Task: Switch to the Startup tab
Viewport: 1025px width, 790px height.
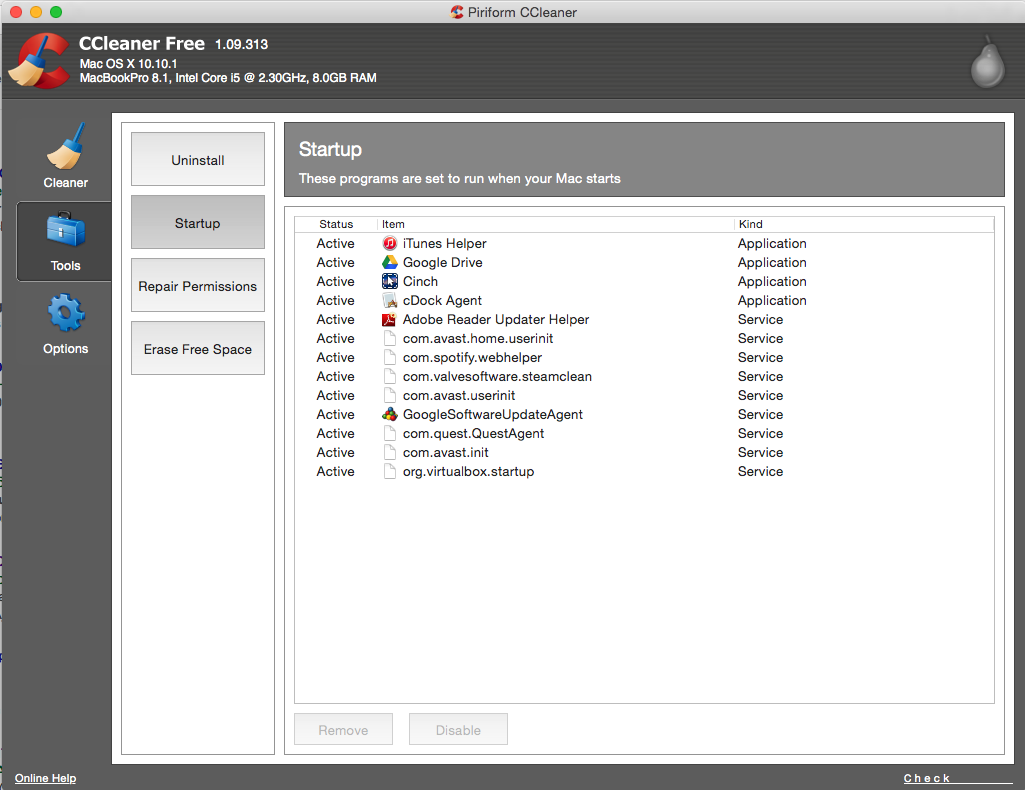Action: 197,222
